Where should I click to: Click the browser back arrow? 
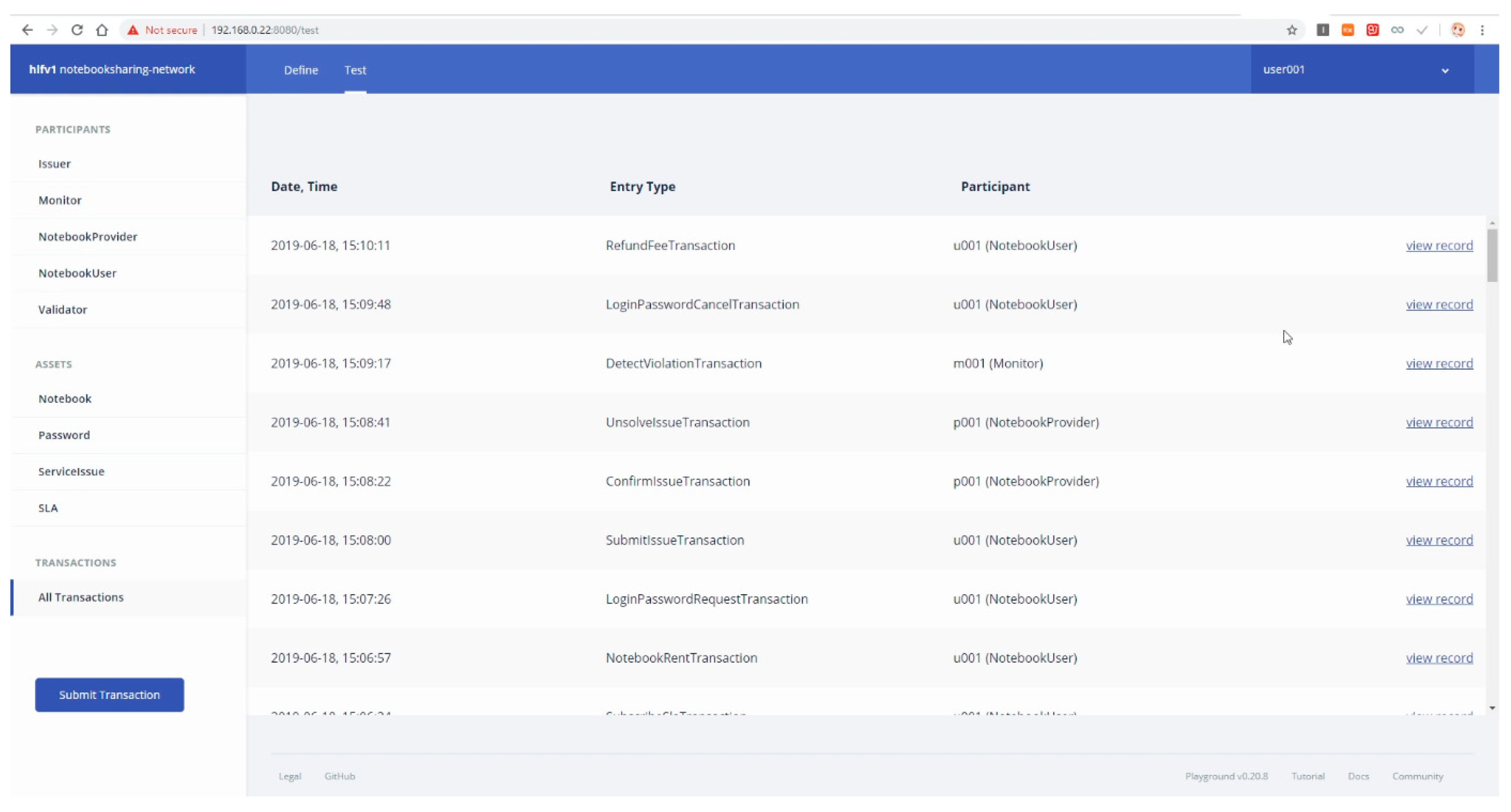click(x=27, y=30)
